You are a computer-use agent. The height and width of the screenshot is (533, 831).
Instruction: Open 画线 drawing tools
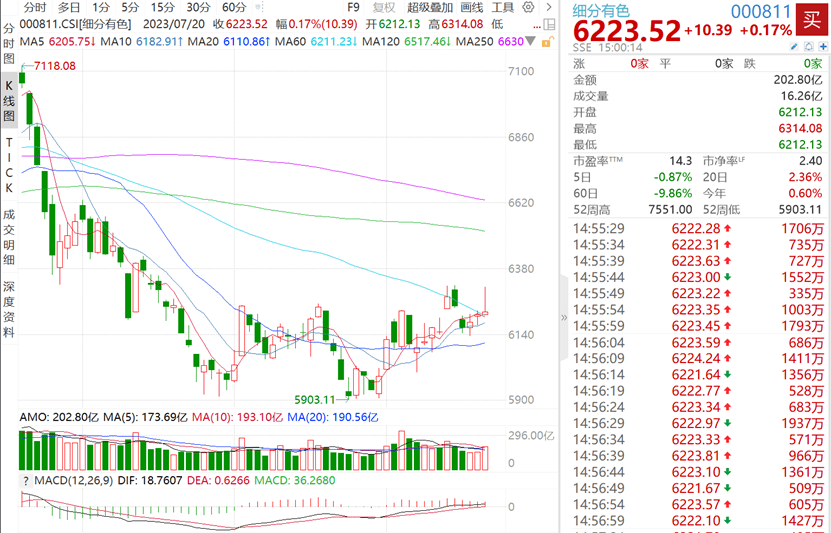[x=472, y=7]
